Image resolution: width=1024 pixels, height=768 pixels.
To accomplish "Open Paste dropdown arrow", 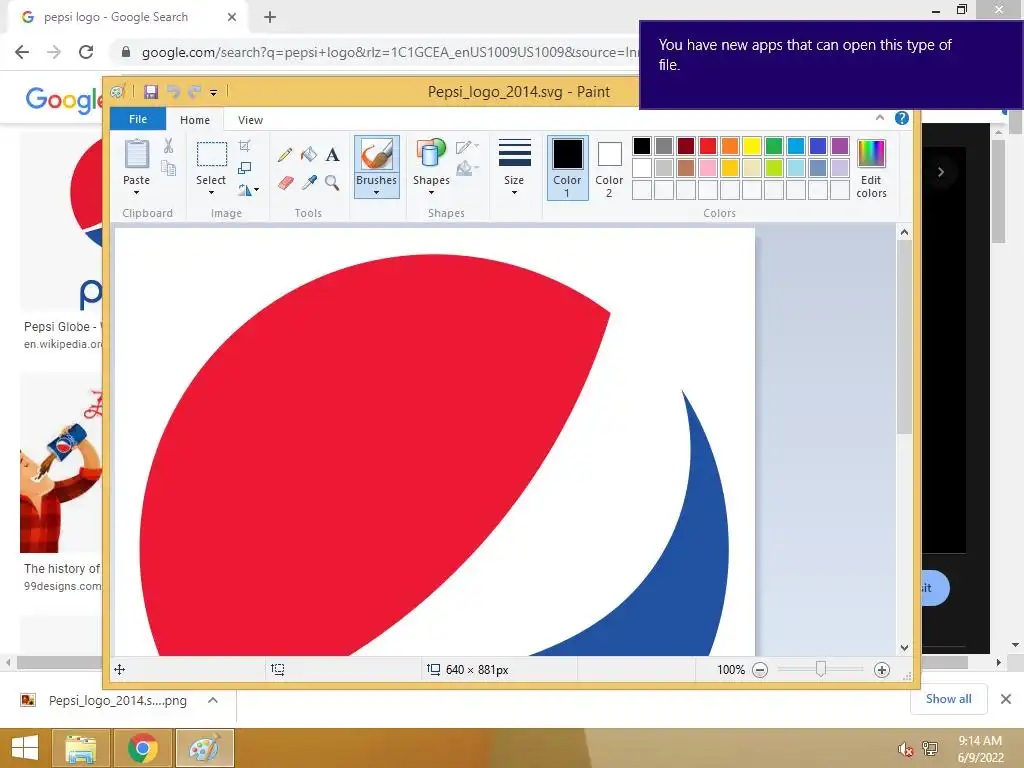I will click(x=136, y=193).
